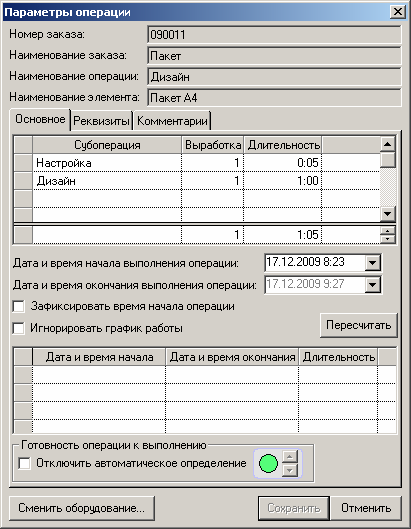Screen dimensions: 411x529
Task: Click the Наименование операции field Дизайн
Action: 274,77
